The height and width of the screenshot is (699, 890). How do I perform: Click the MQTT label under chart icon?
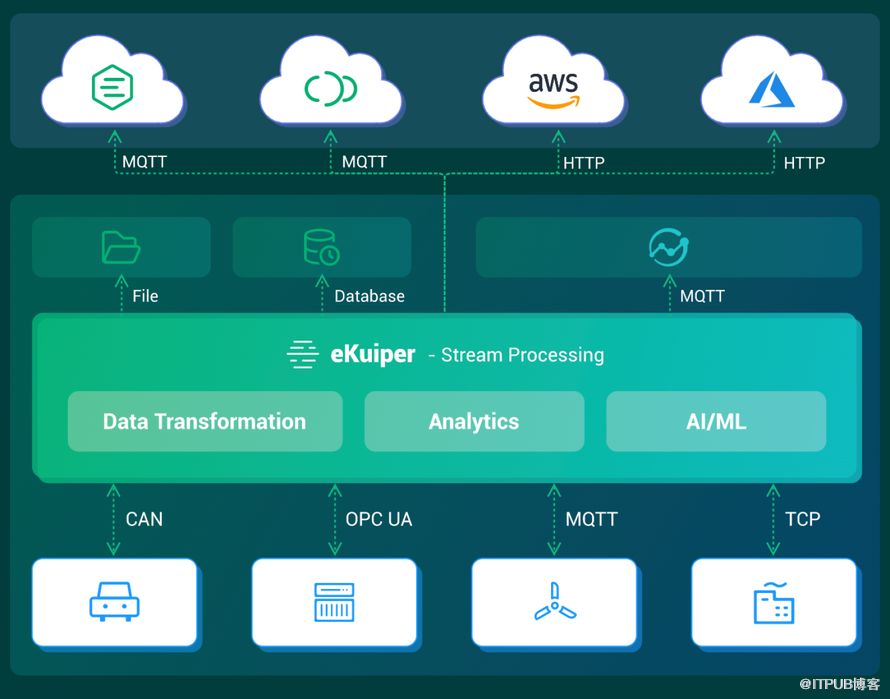point(703,296)
